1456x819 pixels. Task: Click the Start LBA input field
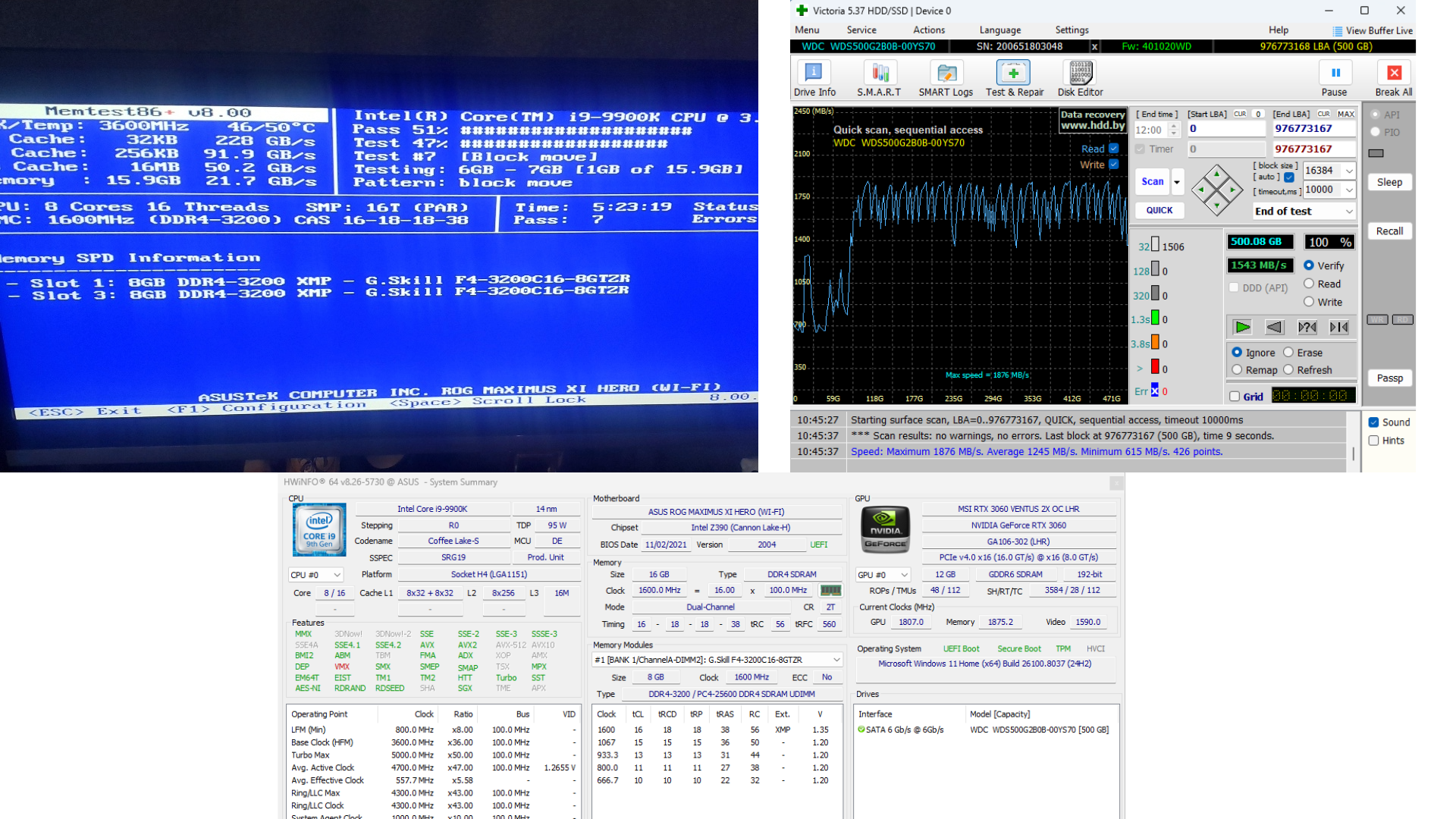tap(1225, 129)
